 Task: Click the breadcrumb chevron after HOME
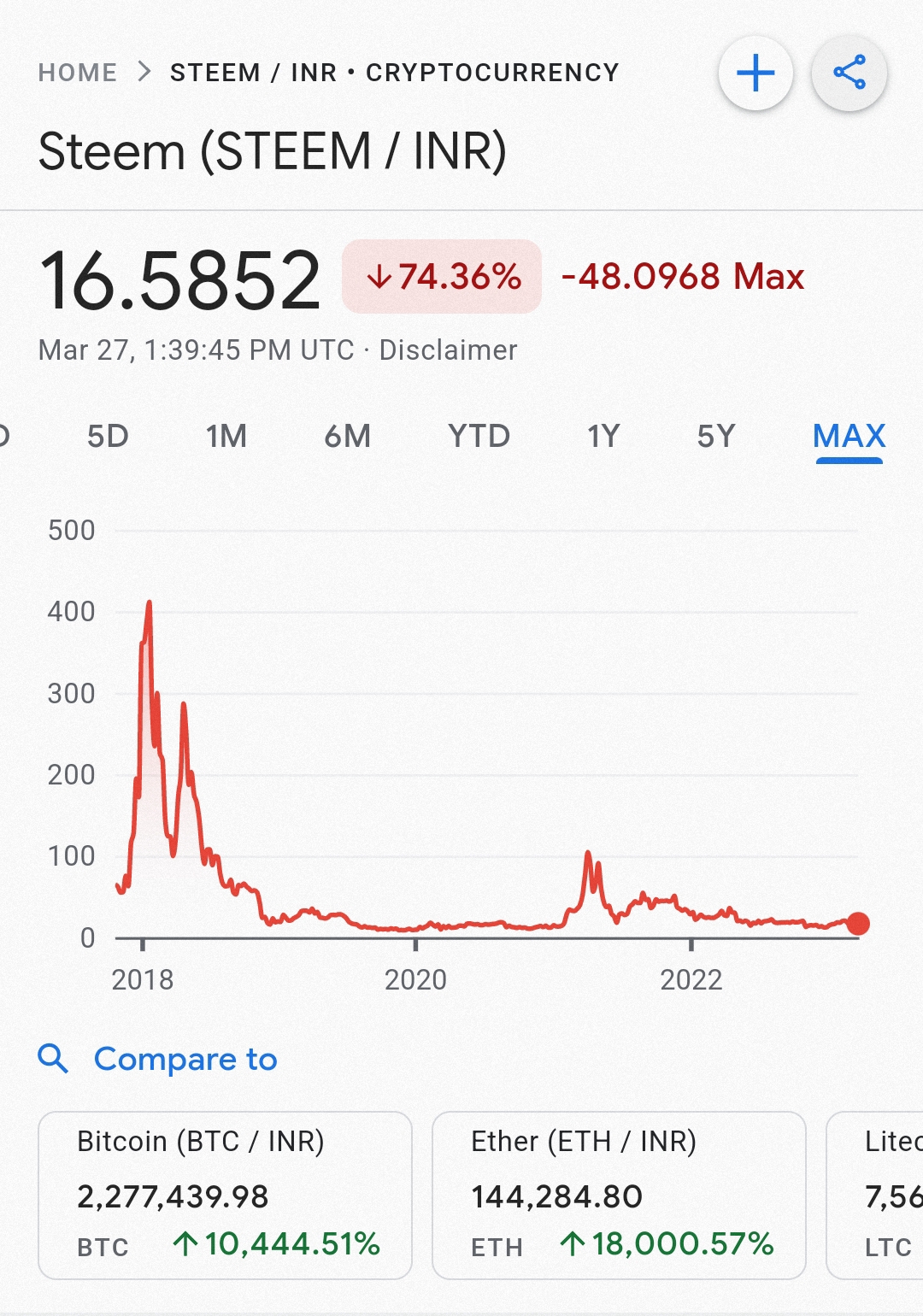[x=144, y=72]
